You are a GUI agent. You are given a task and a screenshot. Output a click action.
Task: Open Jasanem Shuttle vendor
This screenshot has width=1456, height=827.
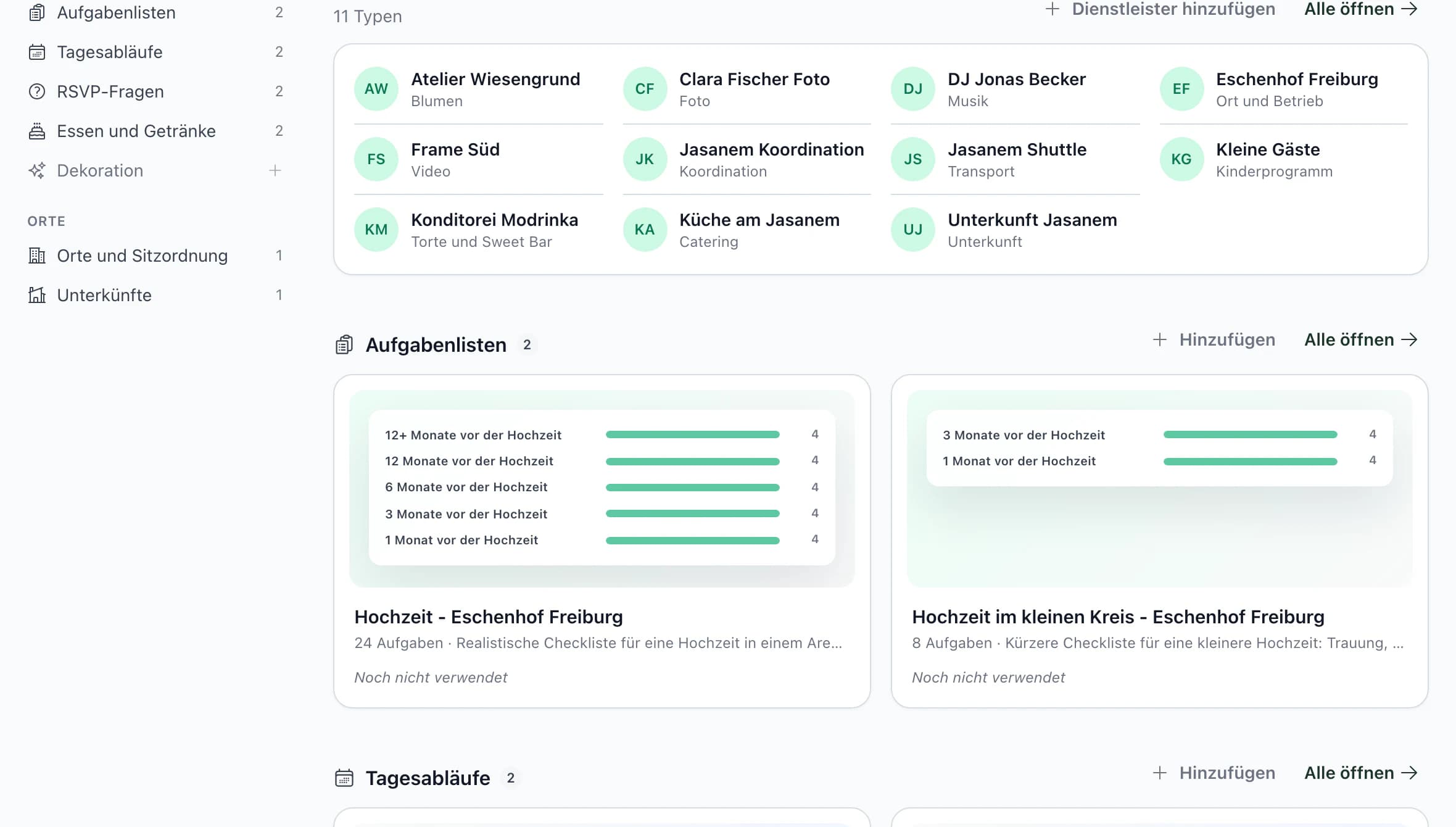click(1015, 159)
